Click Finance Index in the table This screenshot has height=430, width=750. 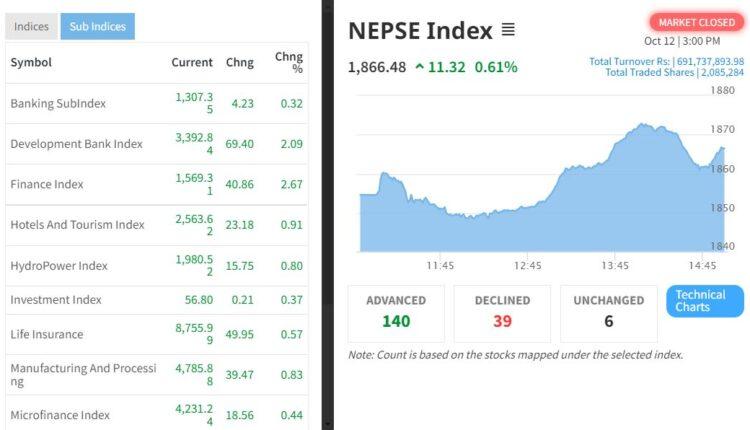coord(47,184)
